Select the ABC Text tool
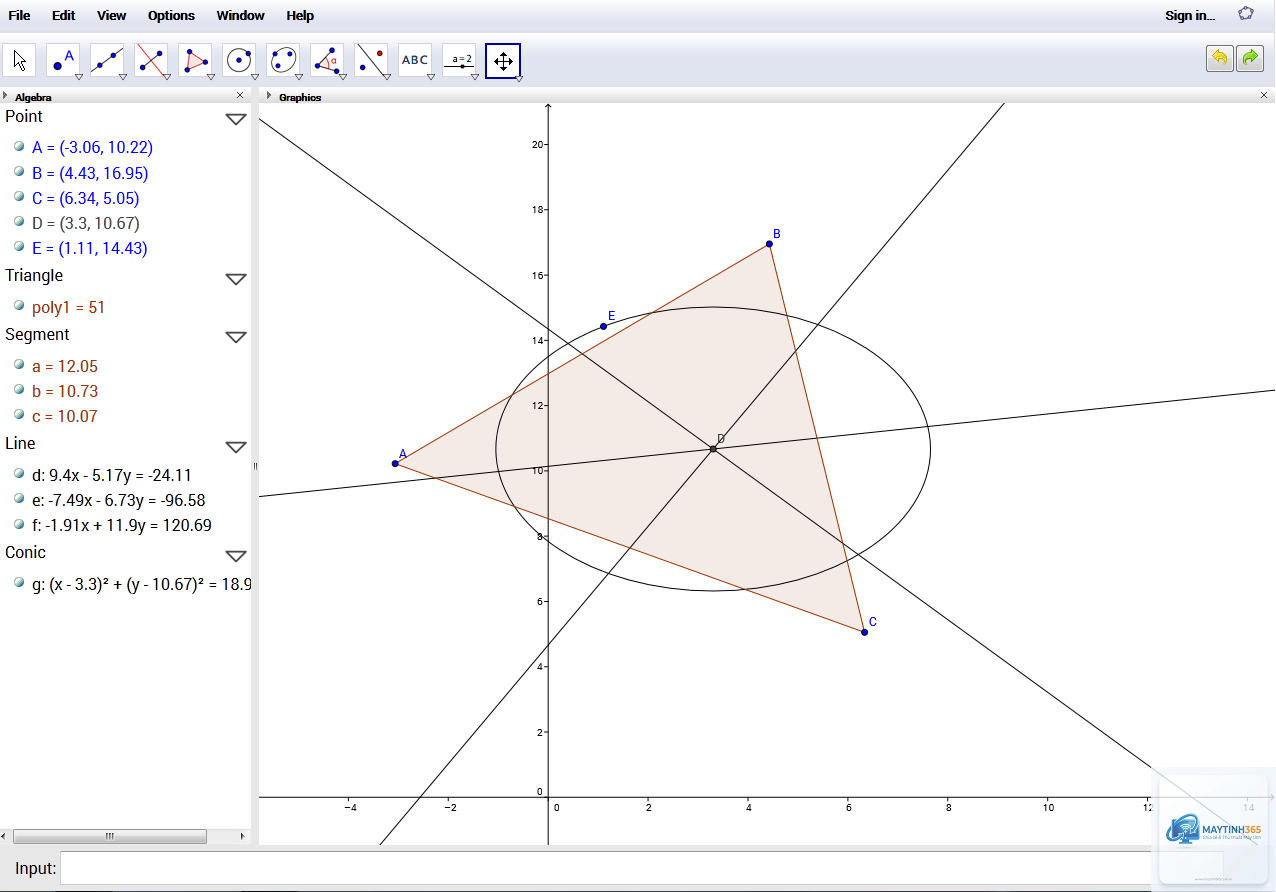Screen dimensions: 1276x892 pos(415,60)
